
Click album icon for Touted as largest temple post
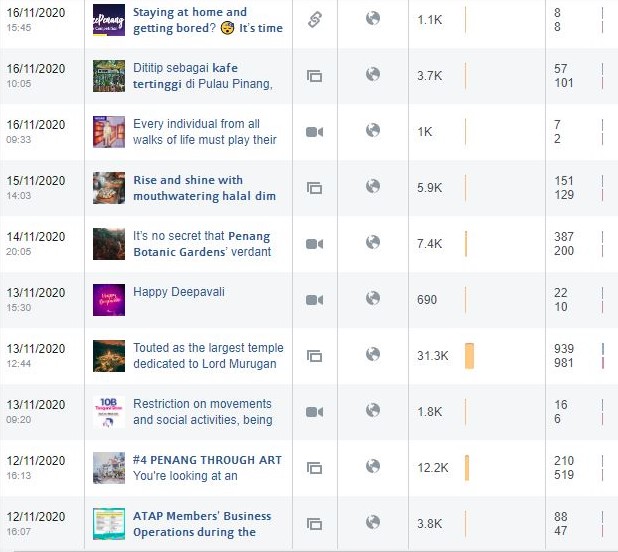(x=315, y=356)
